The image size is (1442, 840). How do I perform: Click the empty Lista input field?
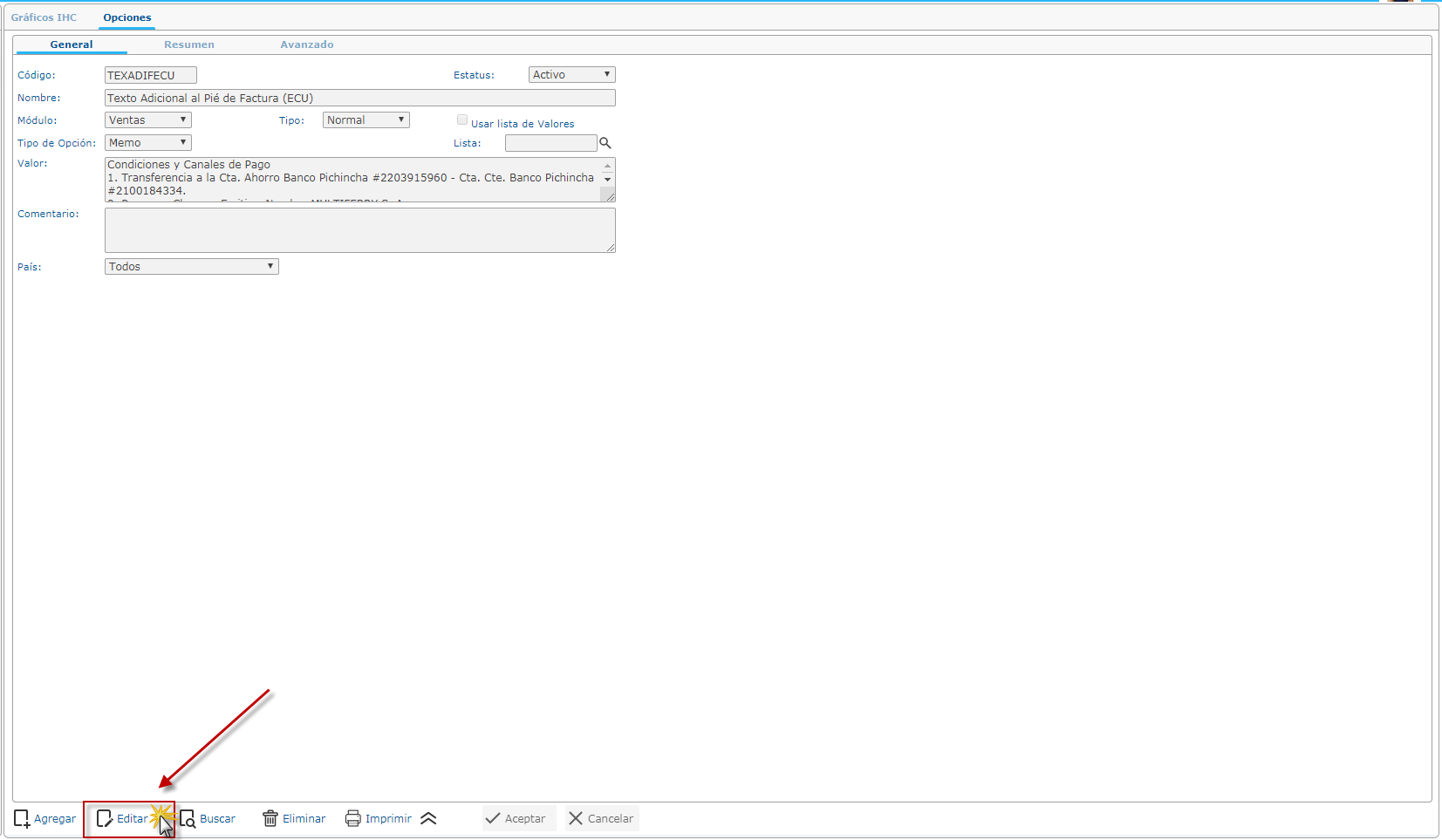click(551, 143)
